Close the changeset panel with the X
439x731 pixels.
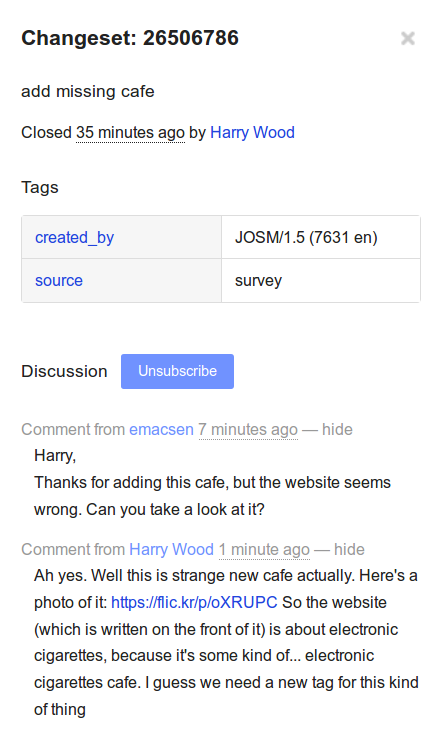coord(408,38)
